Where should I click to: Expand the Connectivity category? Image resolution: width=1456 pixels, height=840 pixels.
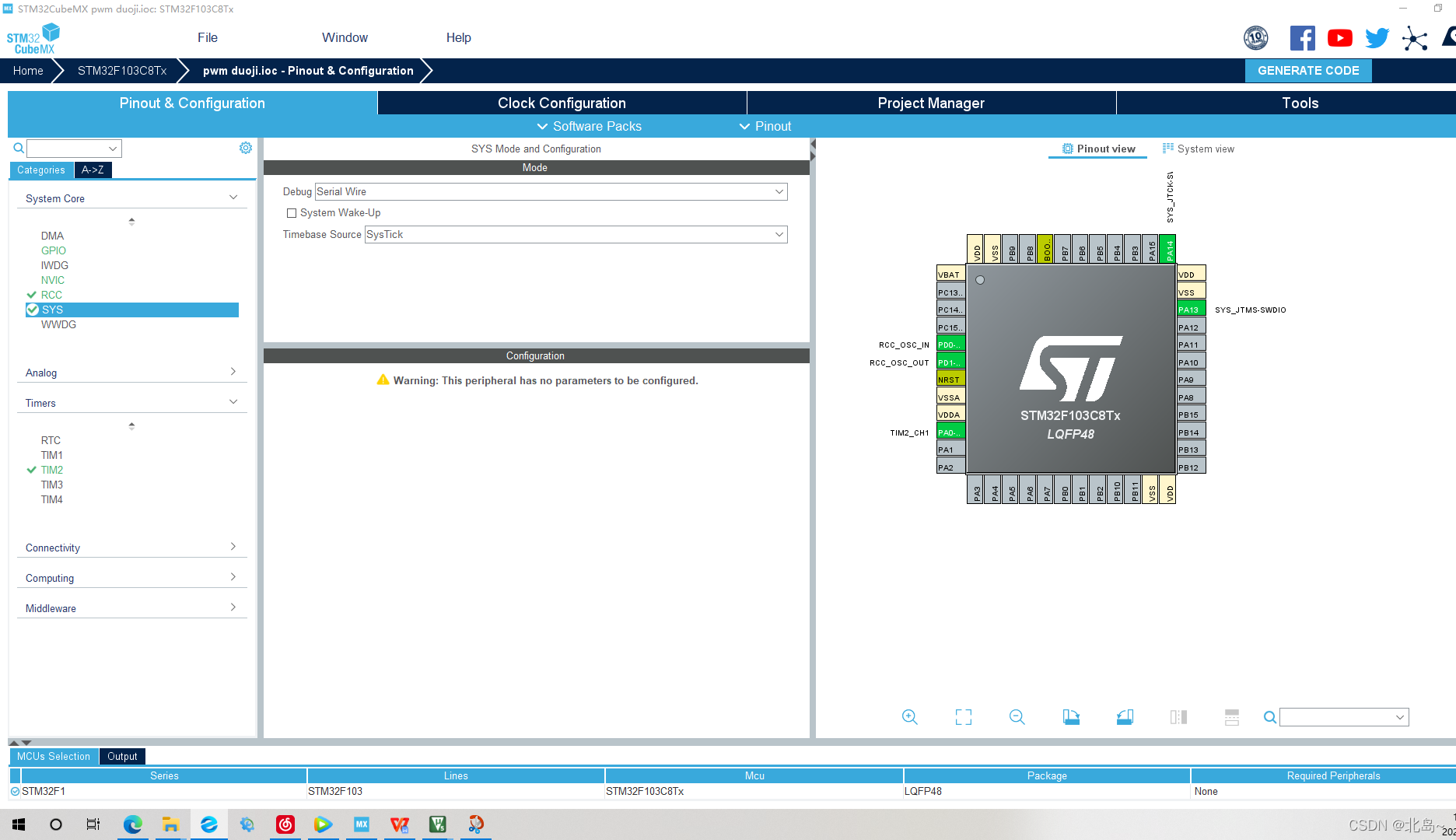233,547
